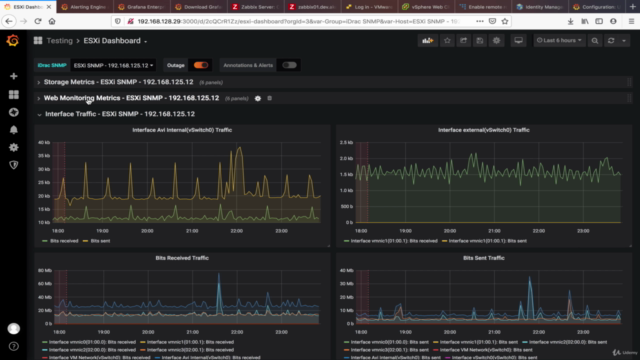Switch to the vSphere Web Client tab

[x=426, y=7]
